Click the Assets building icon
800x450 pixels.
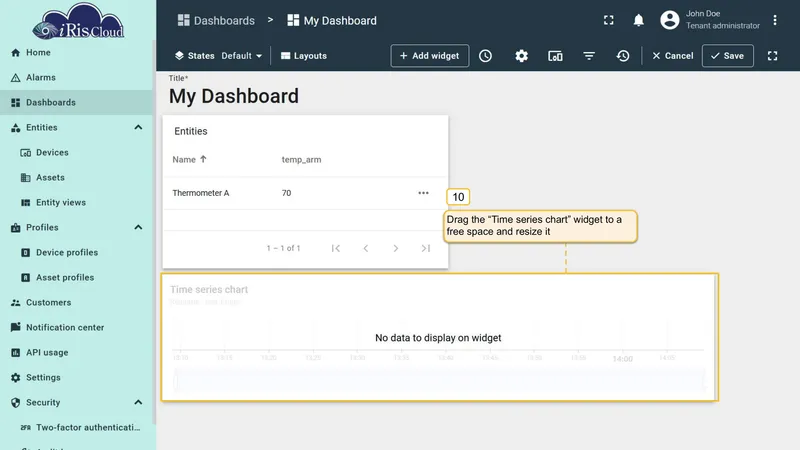[x=26, y=178]
